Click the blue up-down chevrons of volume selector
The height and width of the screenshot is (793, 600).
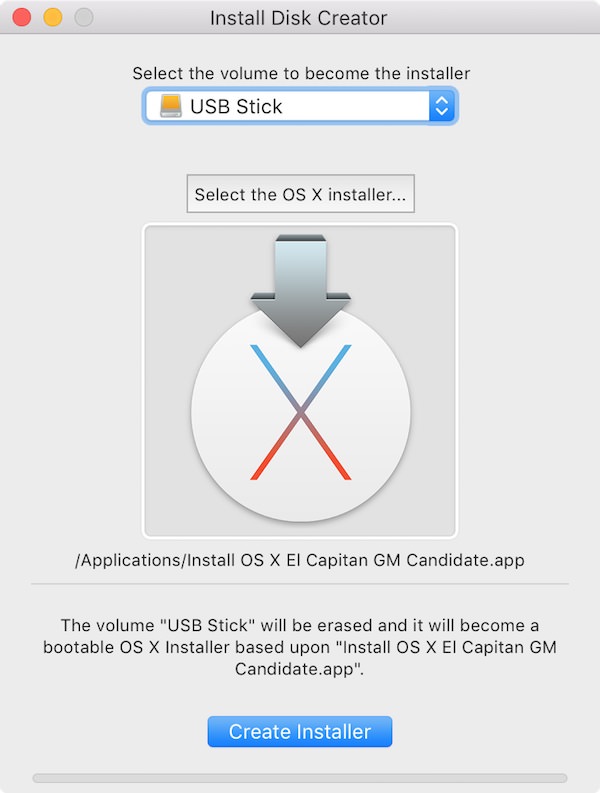click(x=442, y=106)
